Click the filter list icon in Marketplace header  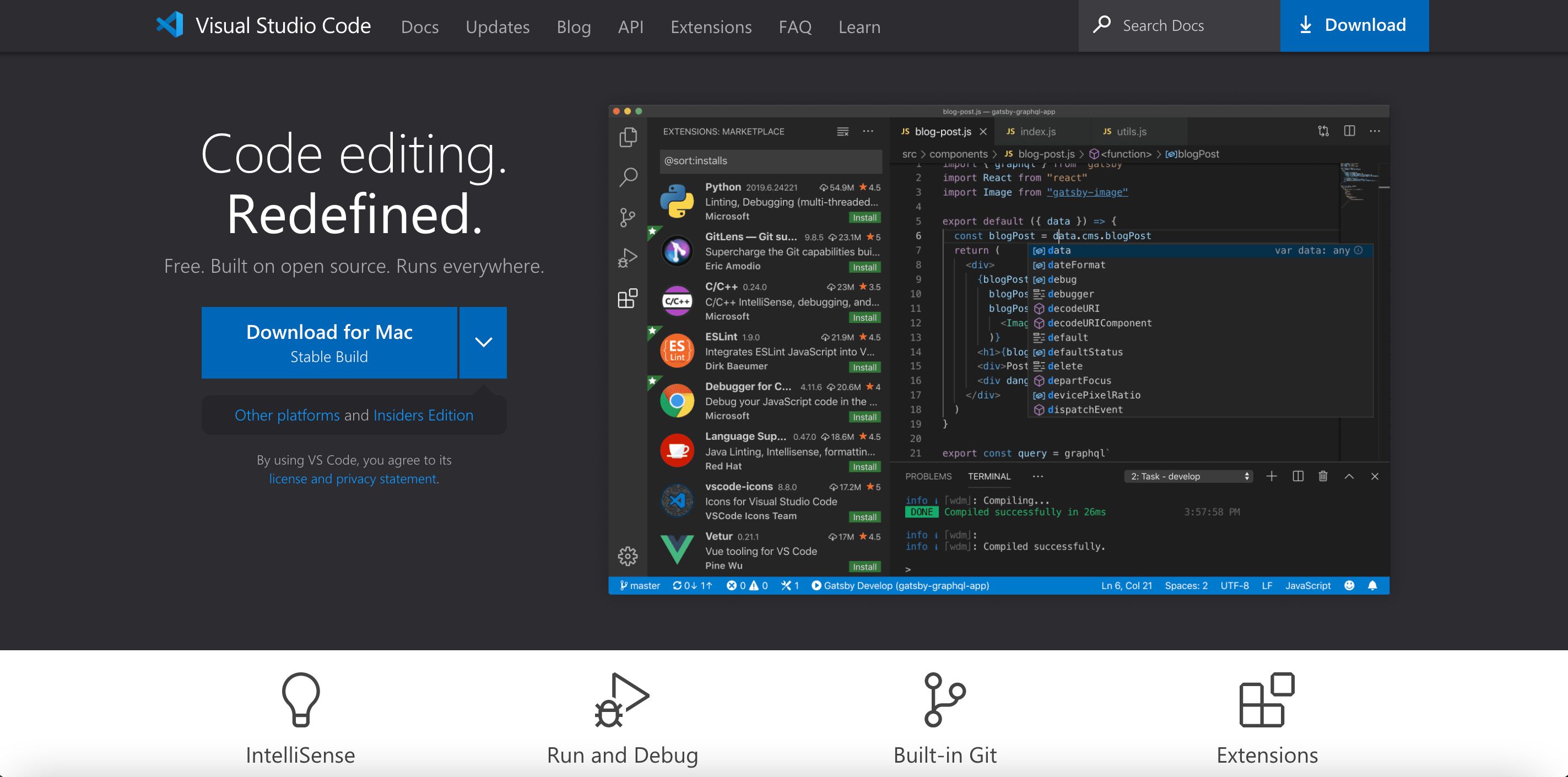(x=842, y=132)
